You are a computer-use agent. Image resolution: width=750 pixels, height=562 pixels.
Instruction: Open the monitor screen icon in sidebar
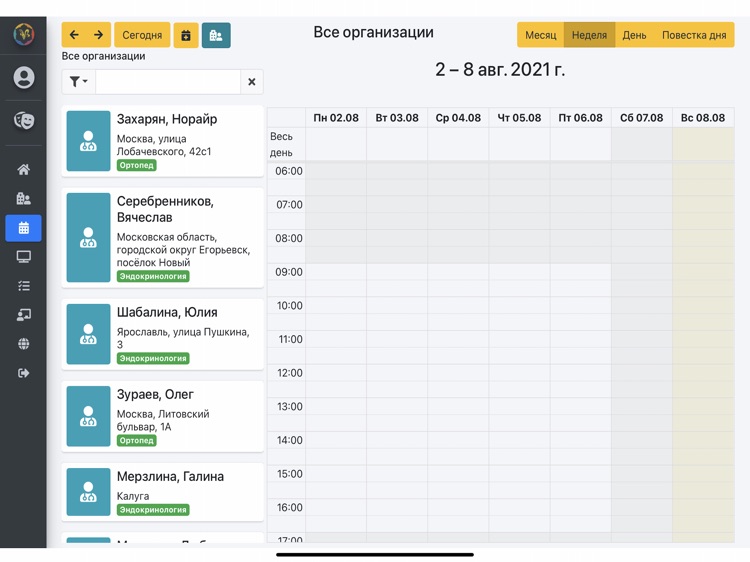[x=23, y=257]
